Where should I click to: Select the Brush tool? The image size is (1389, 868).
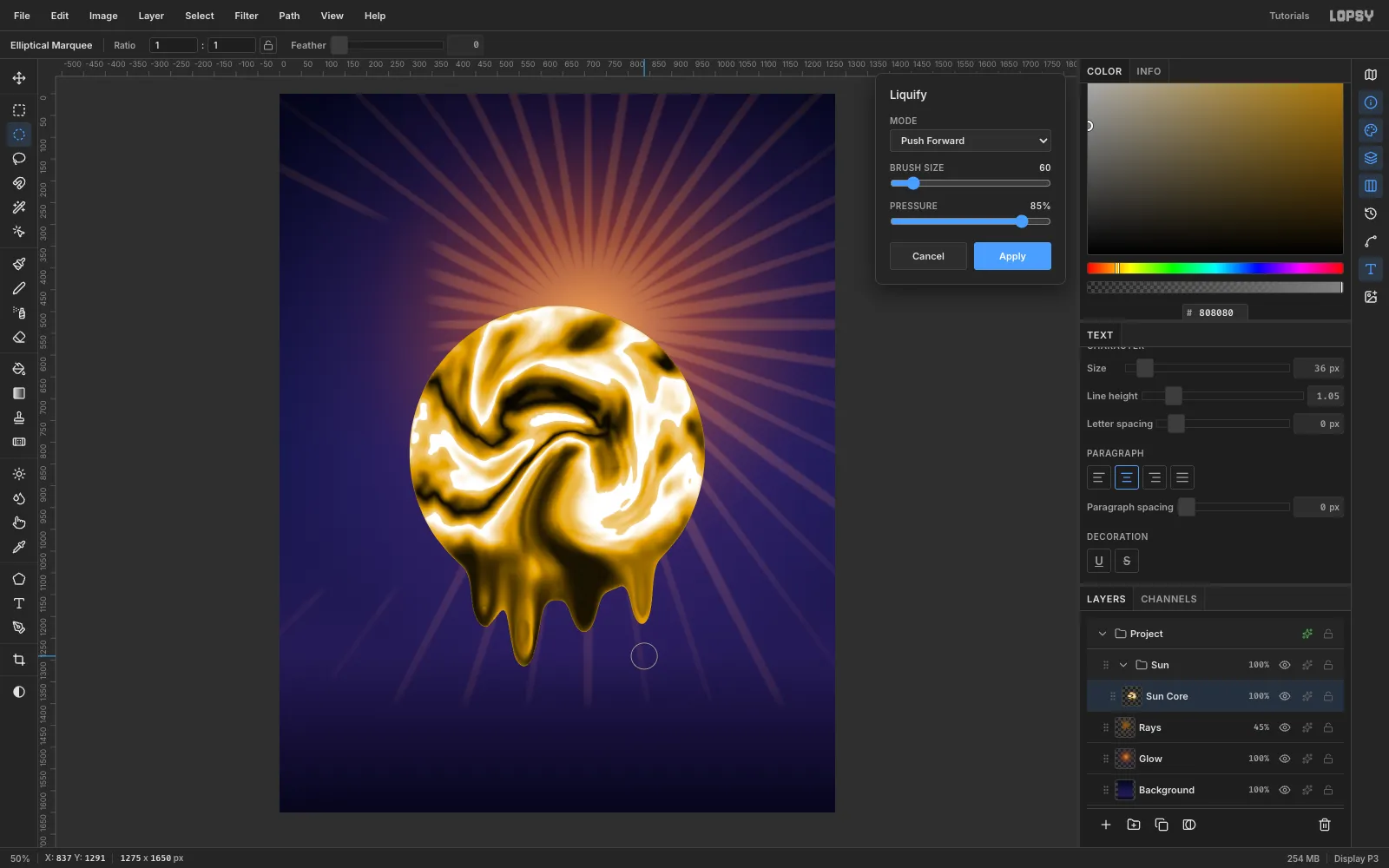tap(19, 264)
